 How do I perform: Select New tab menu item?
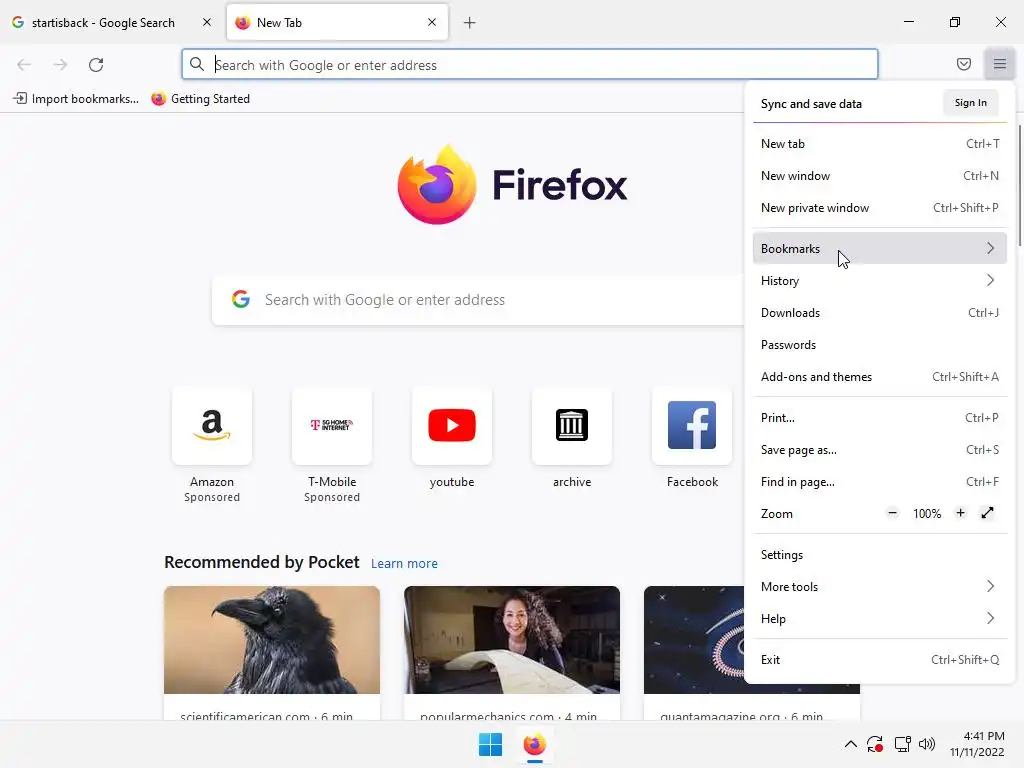879,144
